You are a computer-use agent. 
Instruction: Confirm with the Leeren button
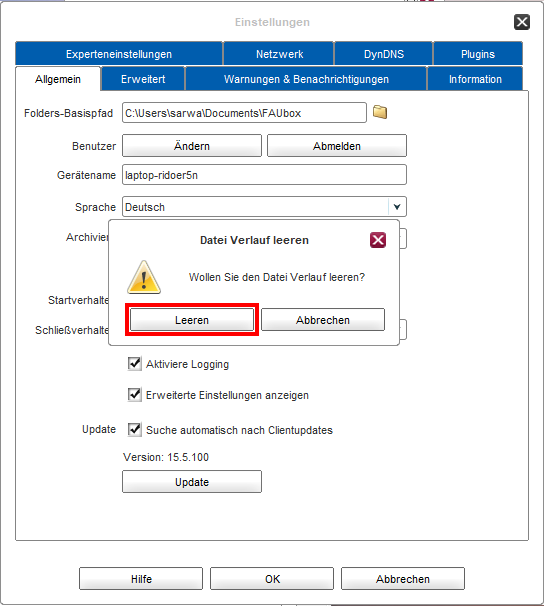click(x=192, y=320)
